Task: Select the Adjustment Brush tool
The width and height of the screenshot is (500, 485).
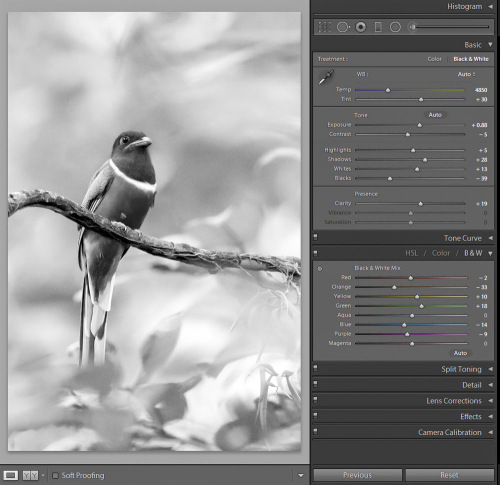Action: pyautogui.click(x=413, y=27)
